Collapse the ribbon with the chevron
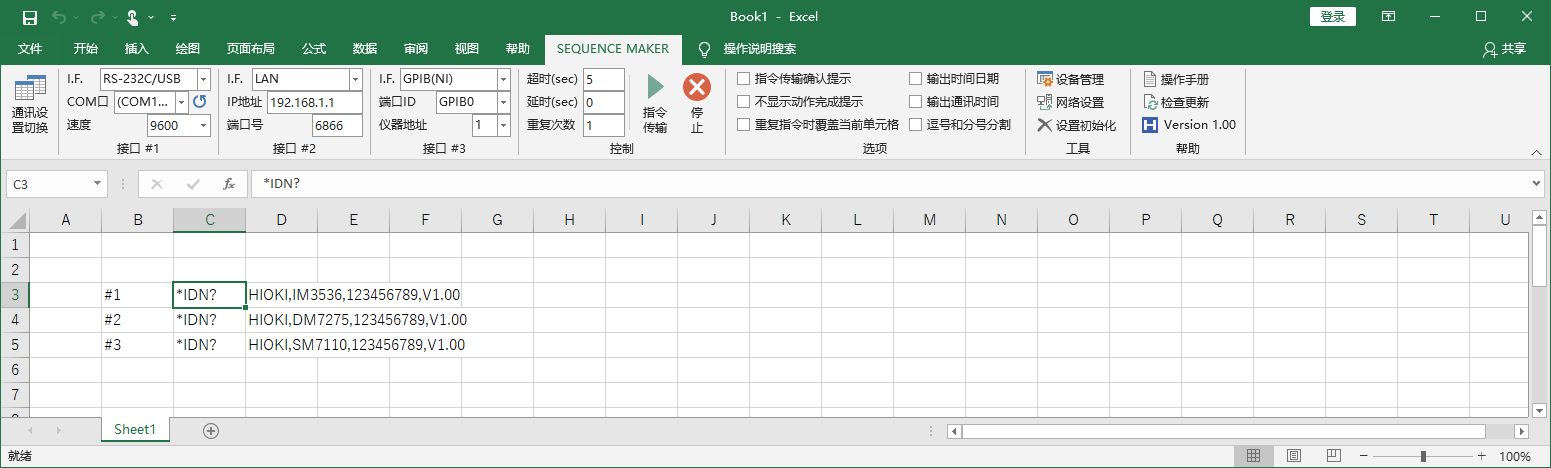 point(1537,152)
